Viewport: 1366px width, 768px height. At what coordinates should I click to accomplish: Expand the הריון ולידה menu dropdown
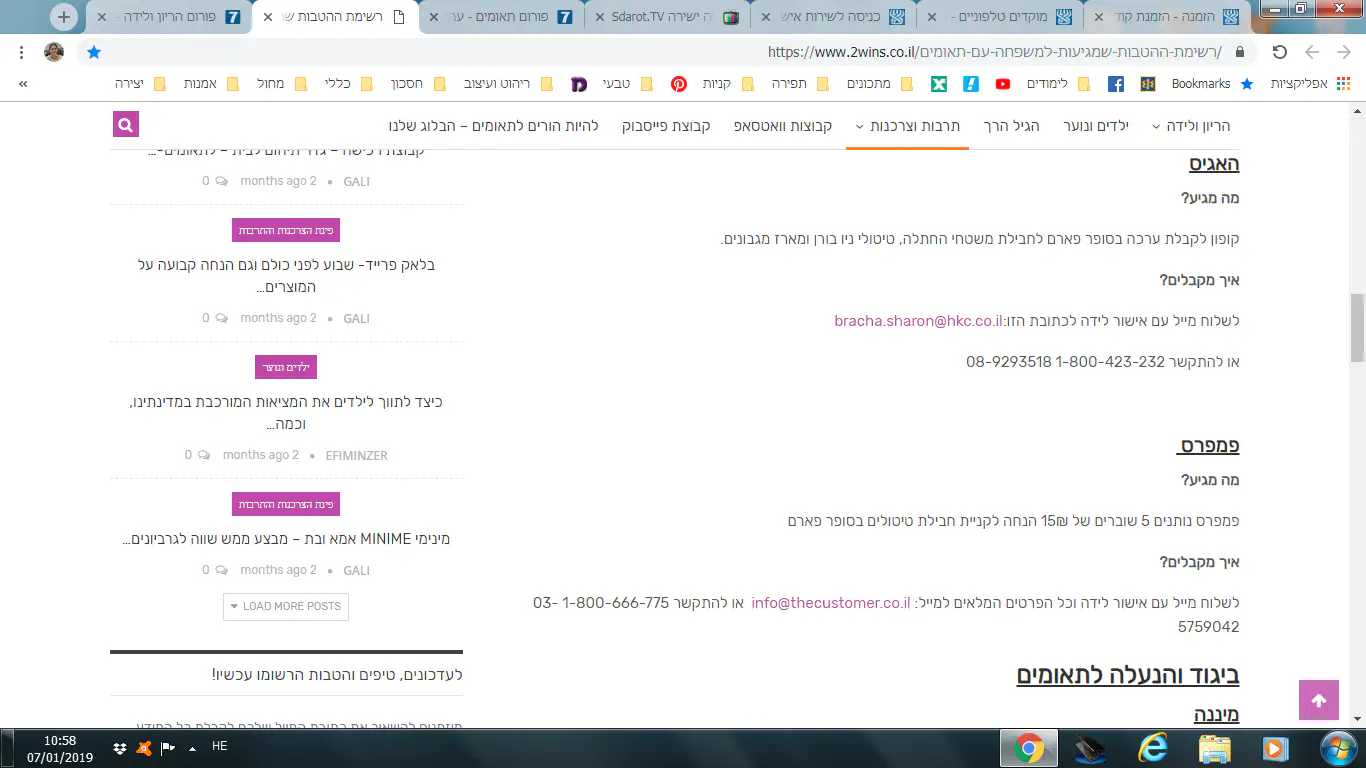pyautogui.click(x=1190, y=126)
